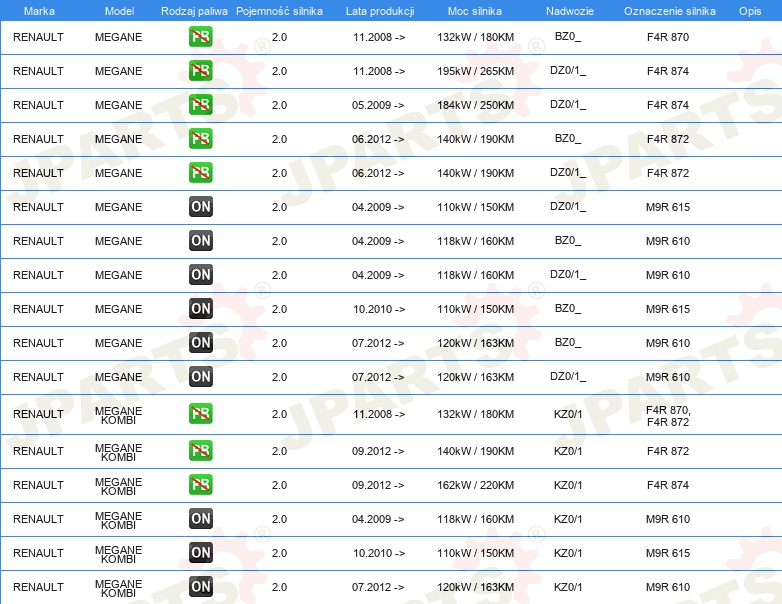782x604 pixels.
Task: Click petrol icon for Megane Kombi F4R 874 row
Action: (x=200, y=484)
